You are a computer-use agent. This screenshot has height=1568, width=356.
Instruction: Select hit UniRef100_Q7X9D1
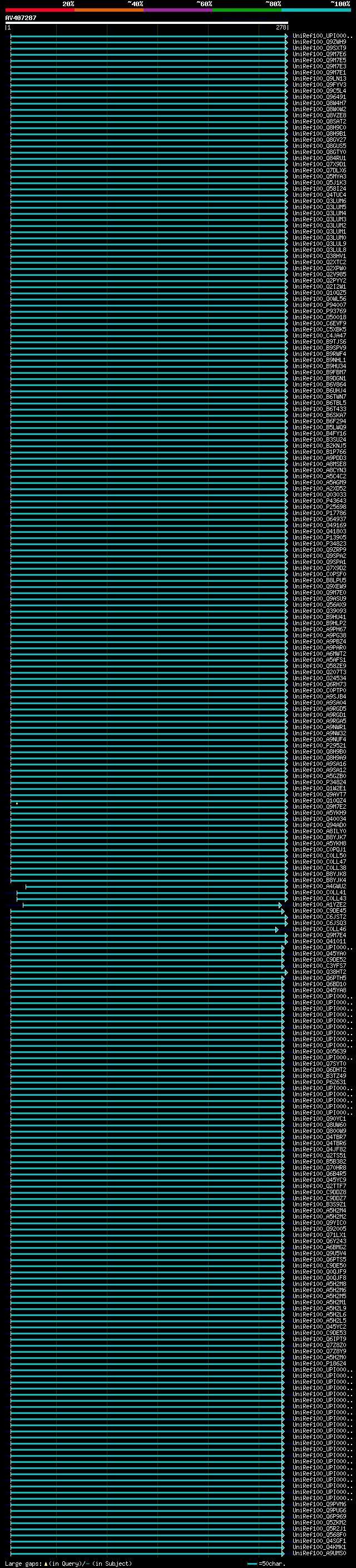[319, 164]
